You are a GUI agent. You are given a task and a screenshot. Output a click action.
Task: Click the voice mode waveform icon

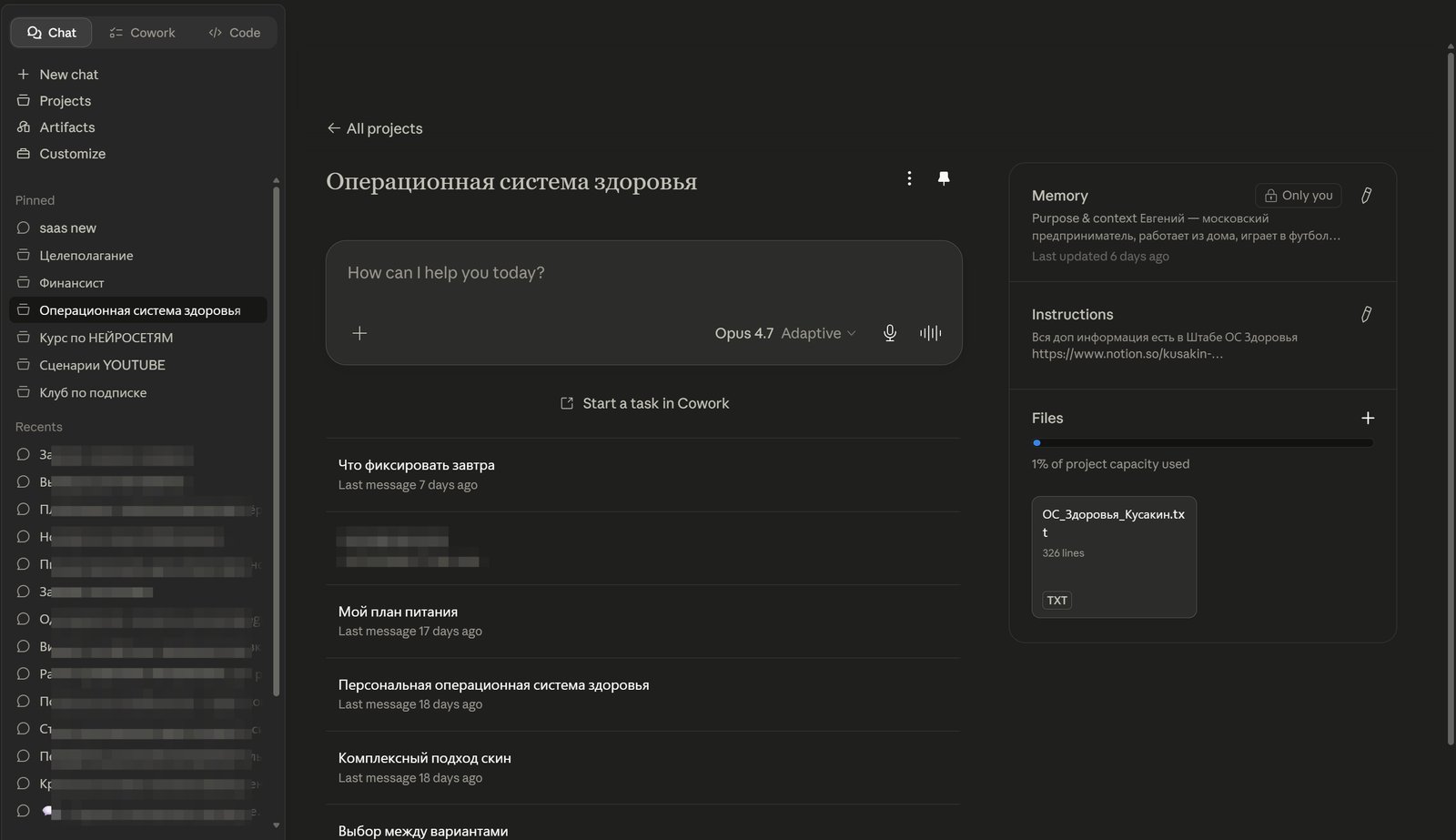pos(930,333)
